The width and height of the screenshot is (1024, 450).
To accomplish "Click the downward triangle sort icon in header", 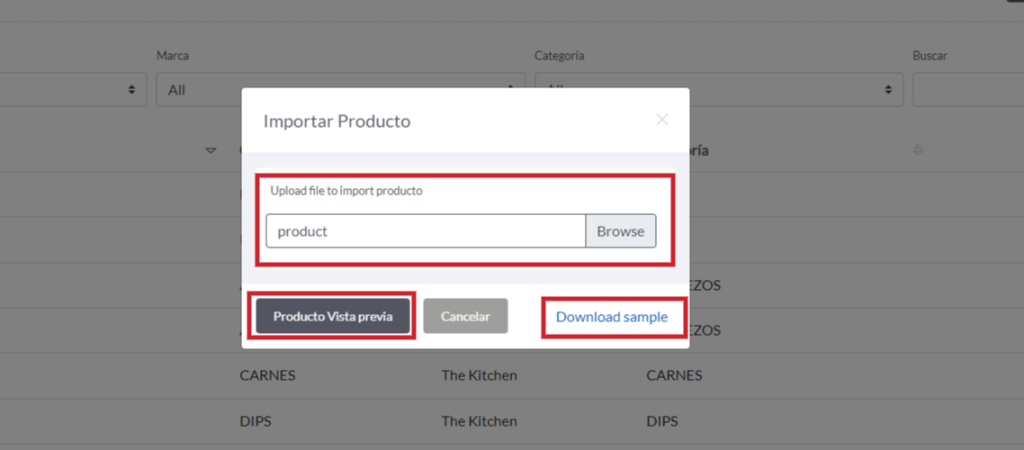I will tap(210, 151).
